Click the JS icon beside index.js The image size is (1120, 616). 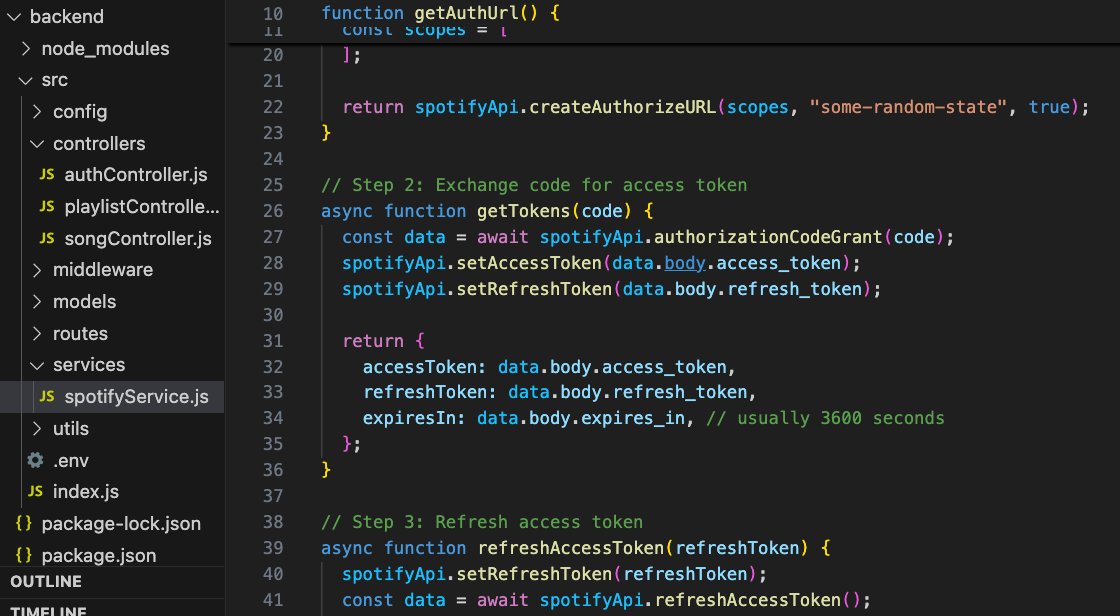(36, 492)
